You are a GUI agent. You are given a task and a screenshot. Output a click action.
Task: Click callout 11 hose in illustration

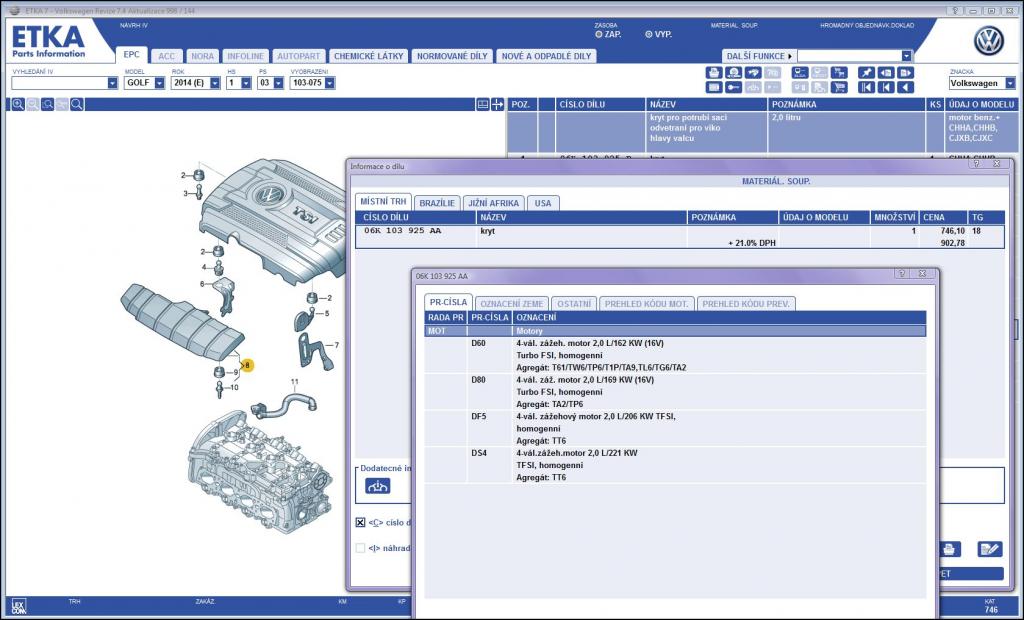click(284, 404)
